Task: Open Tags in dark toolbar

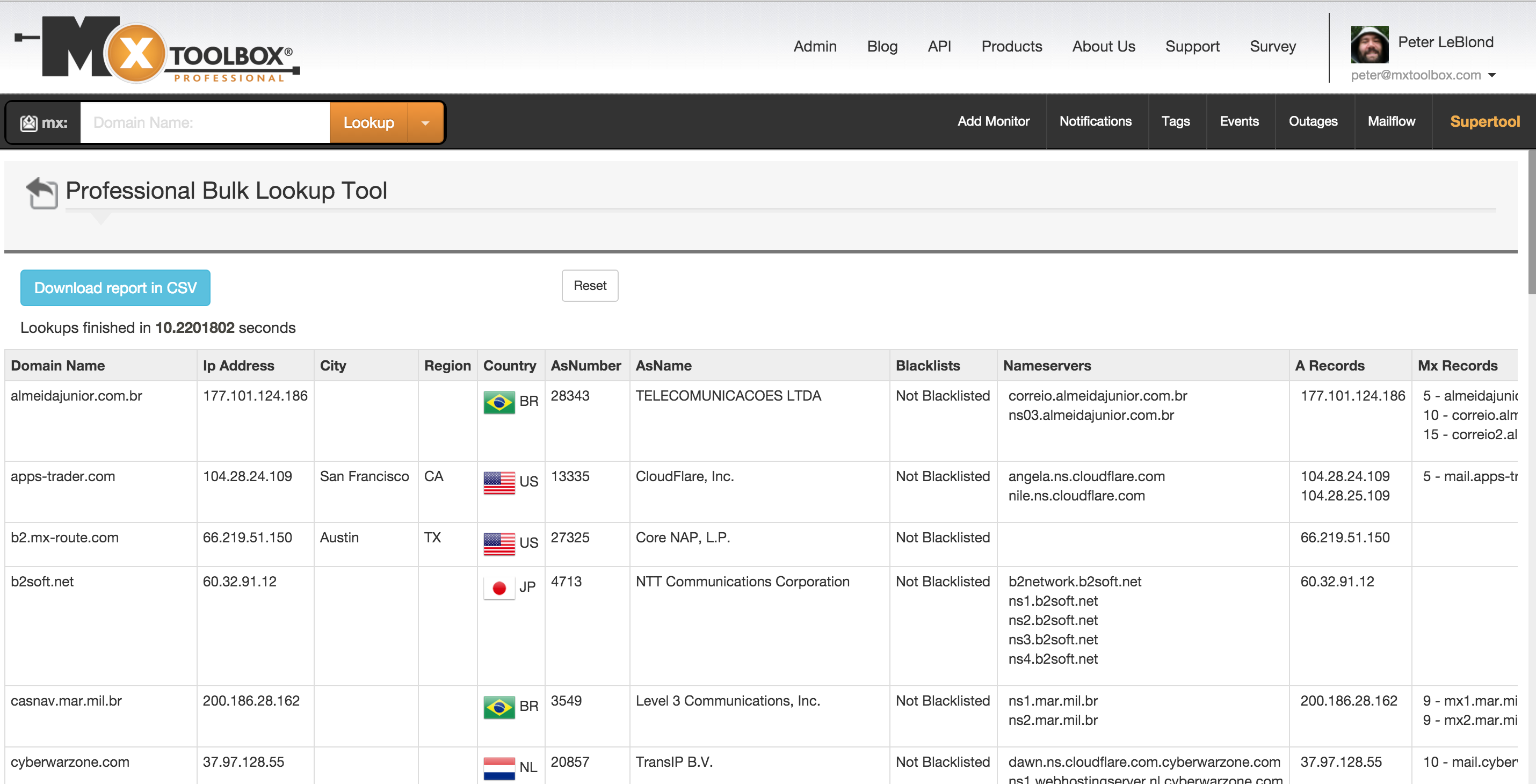Action: pos(1175,121)
